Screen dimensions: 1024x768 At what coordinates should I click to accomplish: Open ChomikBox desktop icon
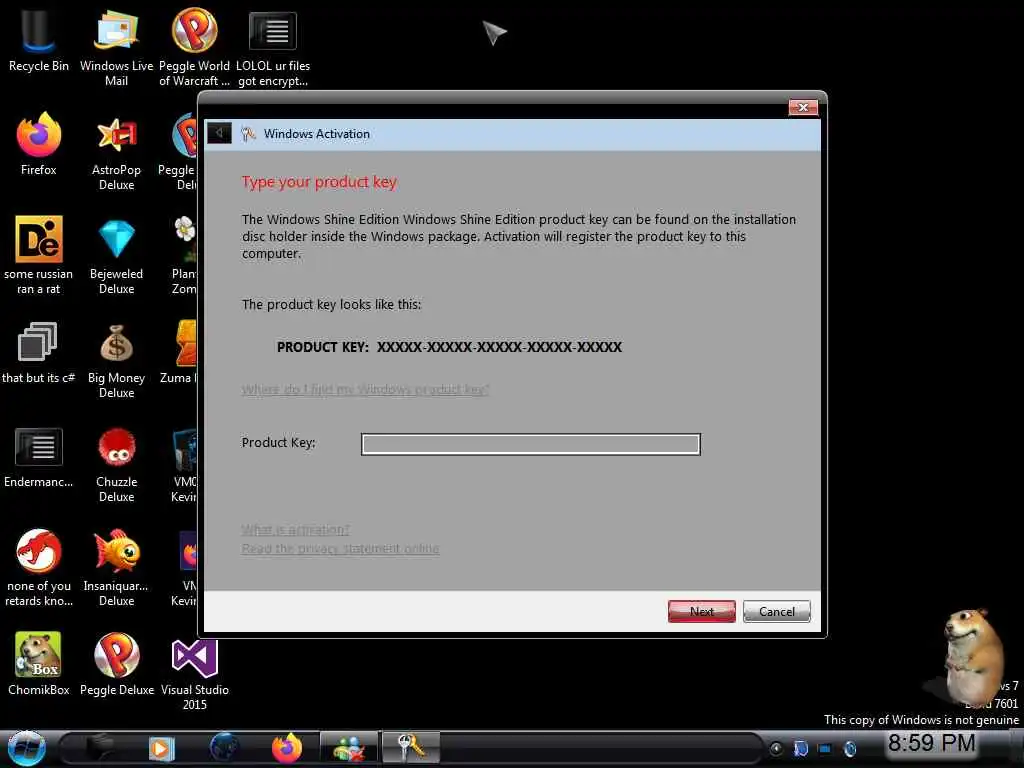(x=39, y=664)
